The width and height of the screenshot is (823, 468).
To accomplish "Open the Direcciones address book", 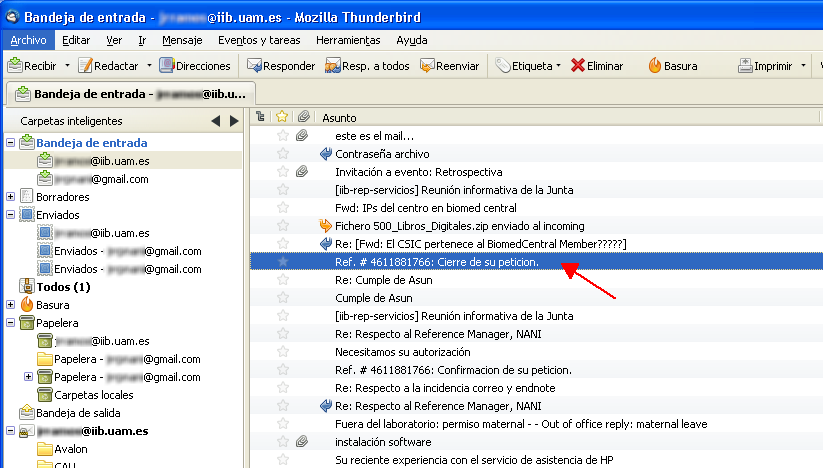I will pyautogui.click(x=195, y=66).
